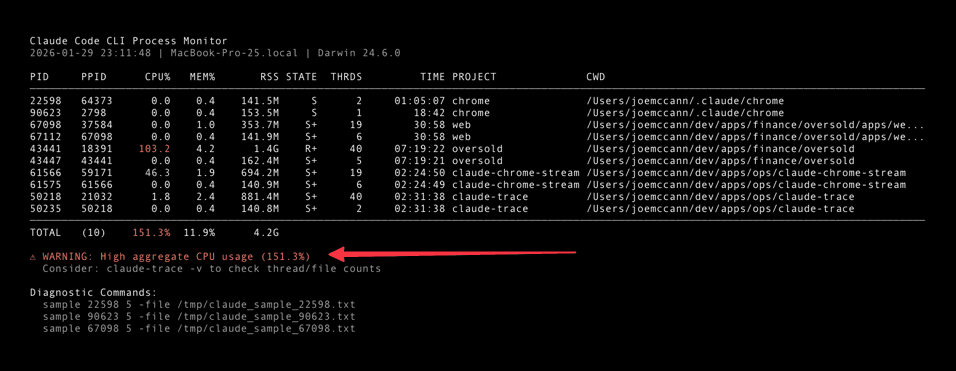Click the hostname 'MacBook-Pro-25.local'
The width and height of the screenshot is (956, 371).
tap(234, 52)
